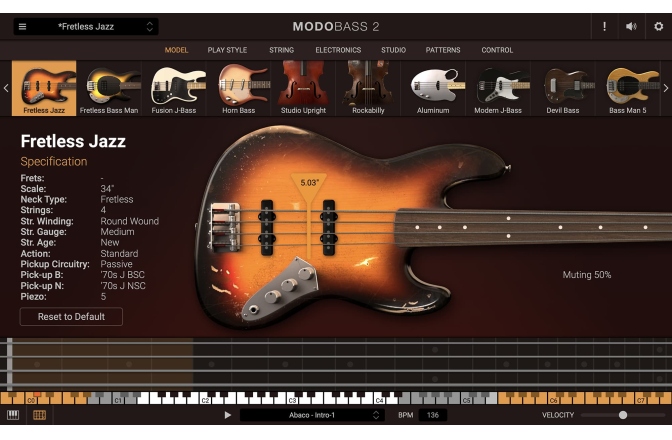Image resolution: width=672 pixels, height=440 pixels.
Task: Click the C0 key on the keyboard
Action: pos(31,400)
